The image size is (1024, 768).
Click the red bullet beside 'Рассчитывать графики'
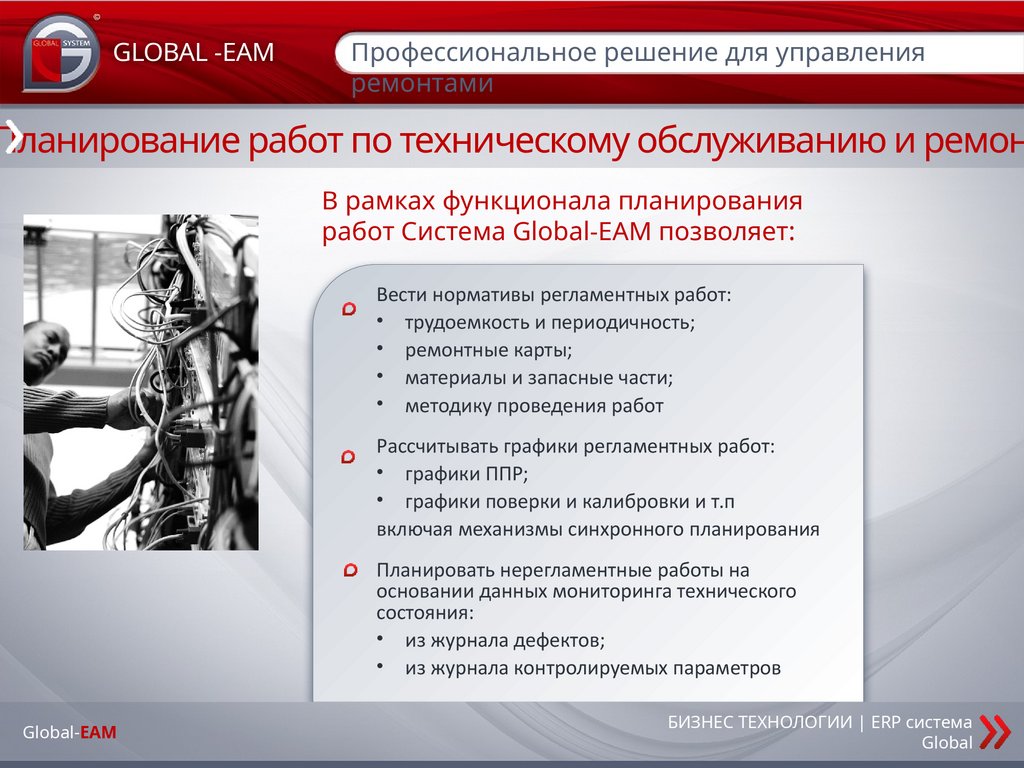pyautogui.click(x=349, y=456)
